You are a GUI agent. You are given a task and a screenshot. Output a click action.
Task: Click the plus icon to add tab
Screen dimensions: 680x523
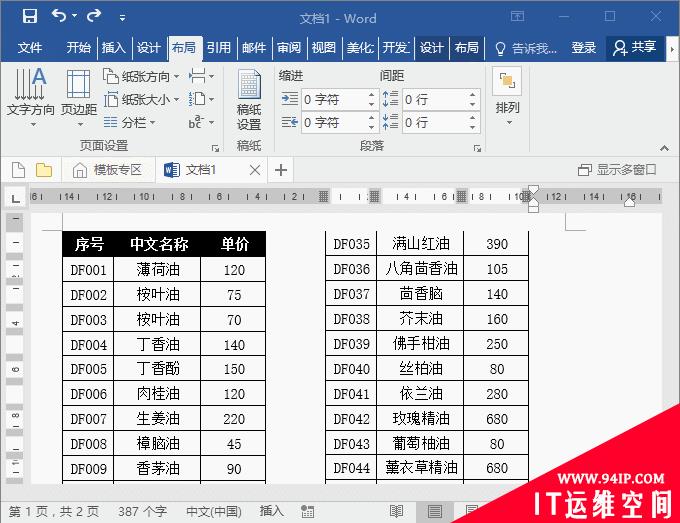[281, 170]
